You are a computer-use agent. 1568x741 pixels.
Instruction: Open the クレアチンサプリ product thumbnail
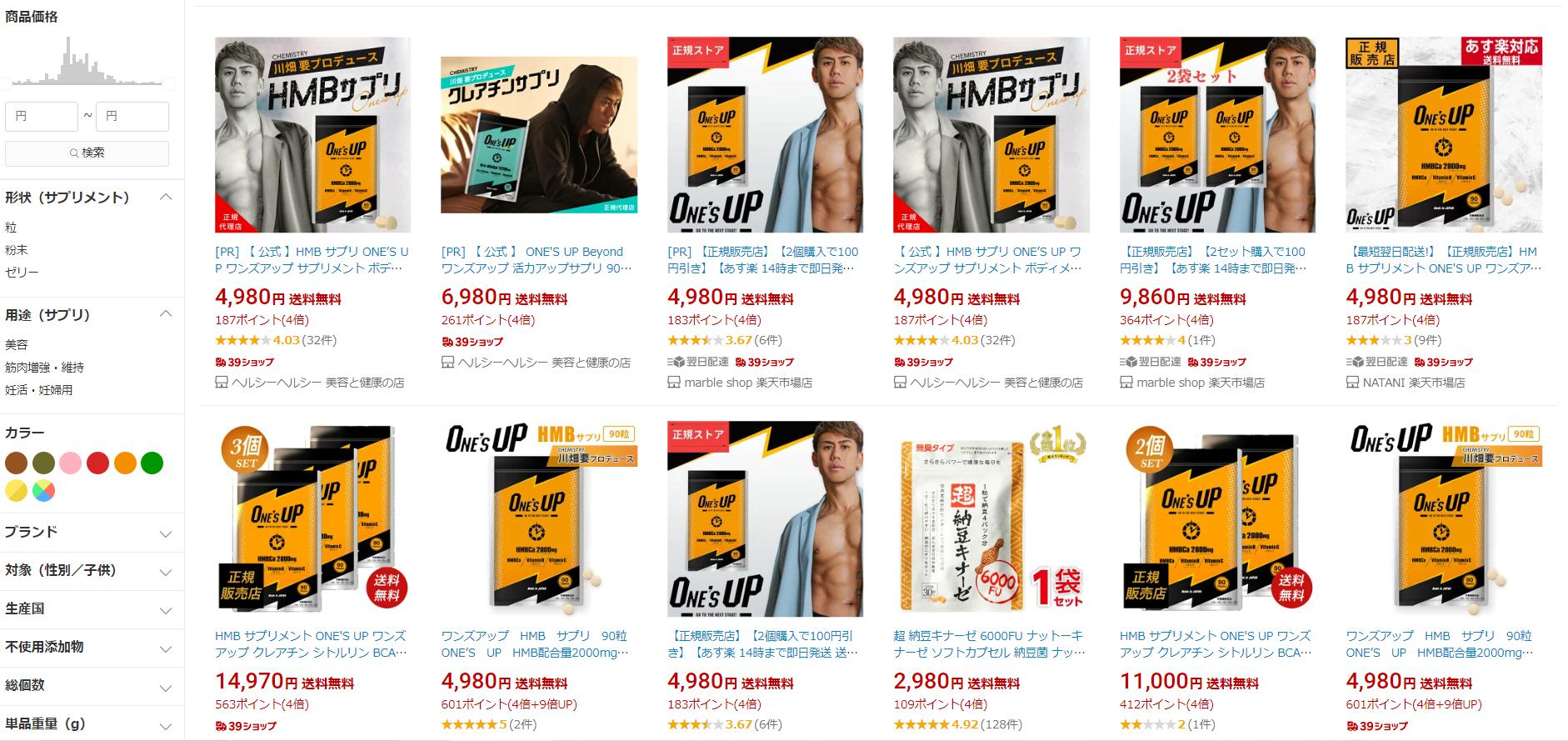click(539, 134)
